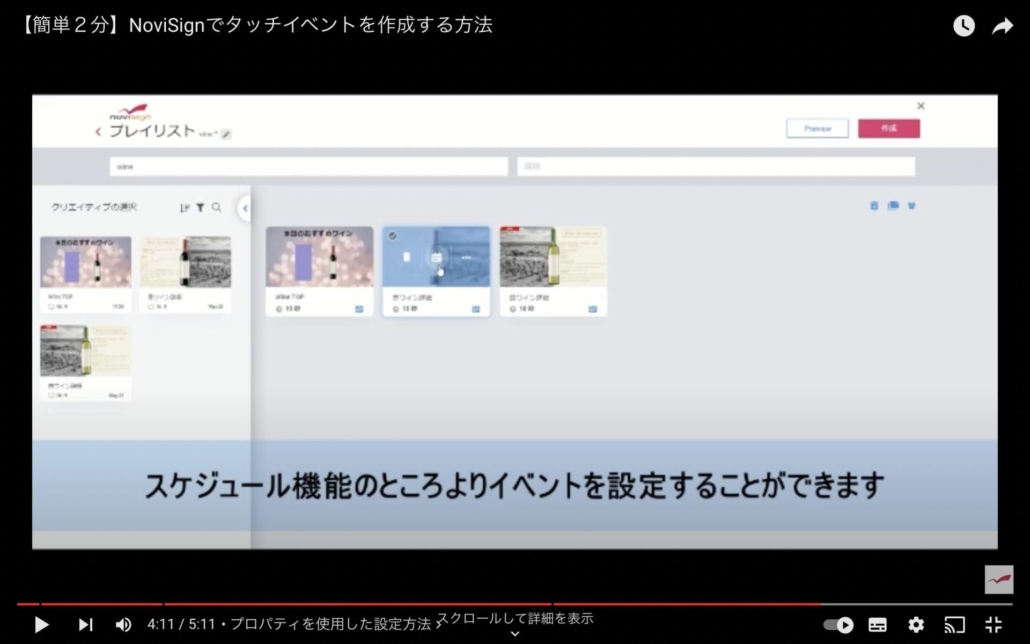Click the trash delete icon above playlist cards
The width and height of the screenshot is (1030, 644).
point(874,206)
